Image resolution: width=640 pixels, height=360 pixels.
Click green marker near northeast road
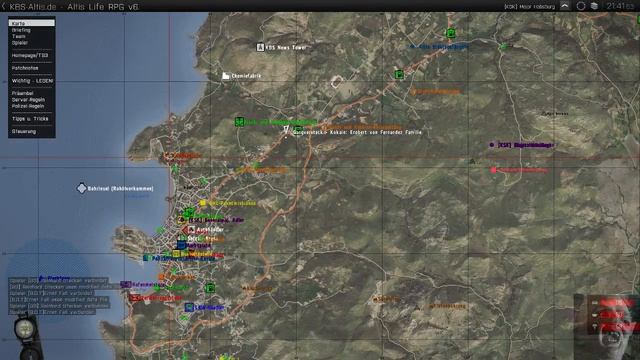399,74
